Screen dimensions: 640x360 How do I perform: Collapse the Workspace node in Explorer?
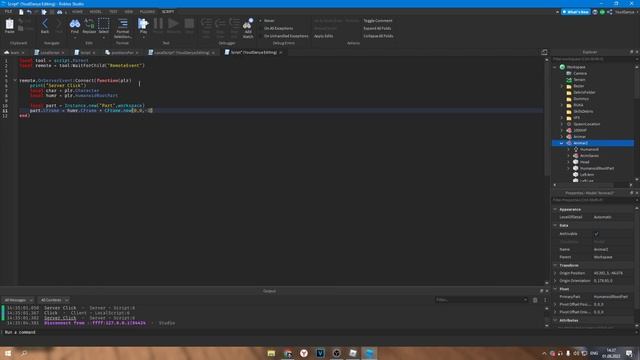coord(555,67)
